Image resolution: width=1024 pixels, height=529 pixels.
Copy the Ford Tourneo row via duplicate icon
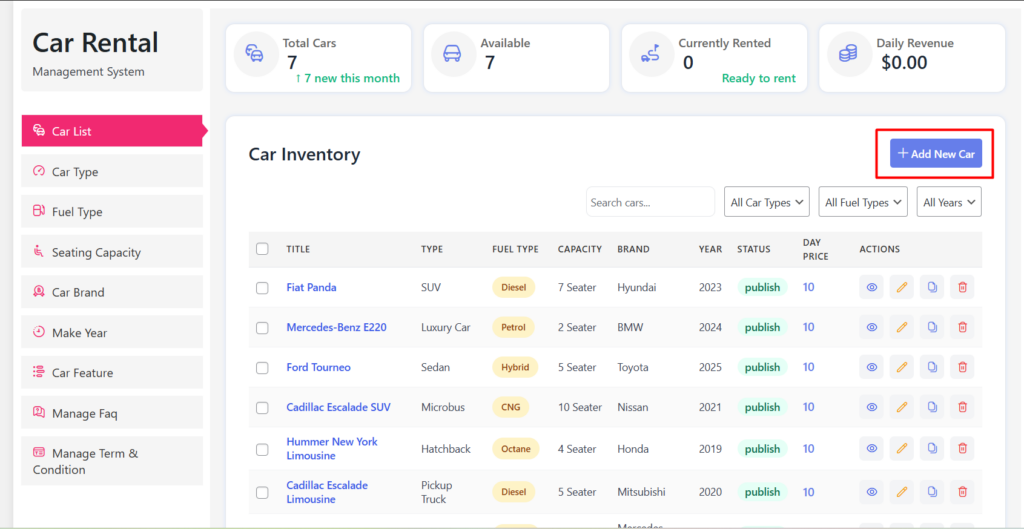point(932,367)
